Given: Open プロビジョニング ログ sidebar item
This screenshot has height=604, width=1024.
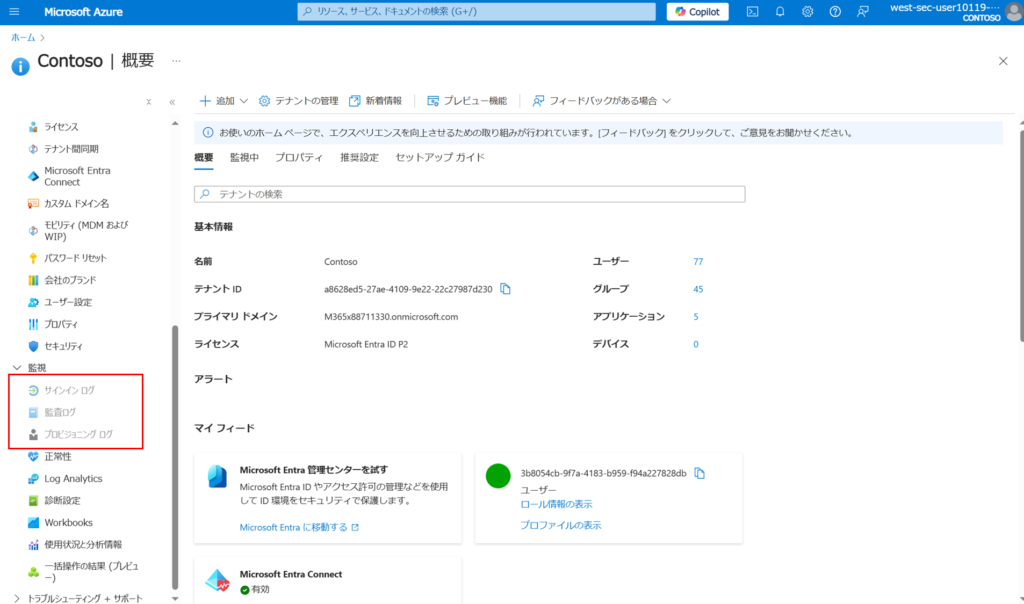Looking at the screenshot, I should pos(78,434).
